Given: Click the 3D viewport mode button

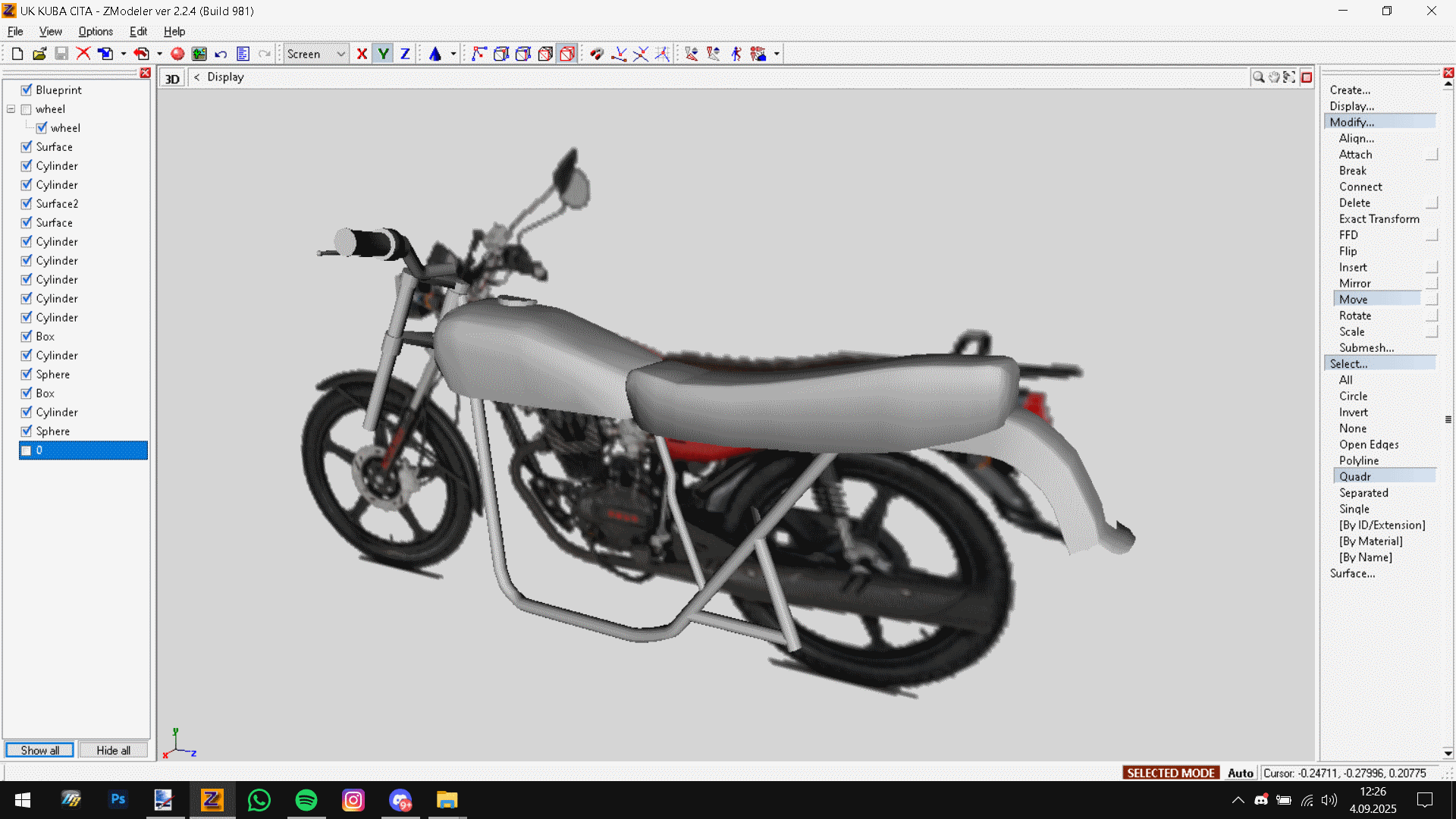Looking at the screenshot, I should pyautogui.click(x=172, y=79).
